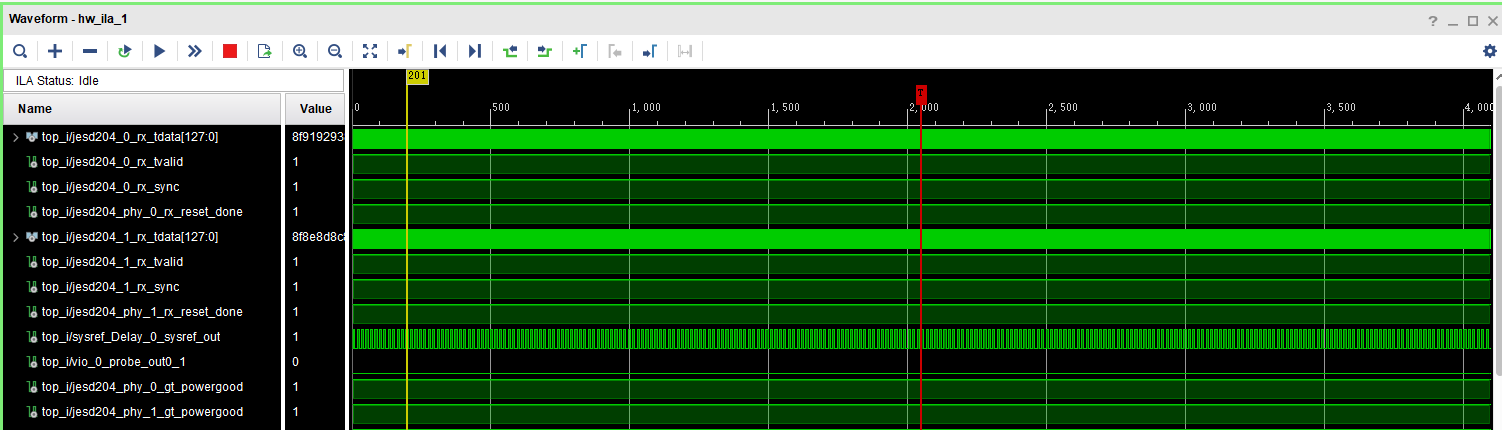
Task: Select signal vio_0_probe_out0_1
Action: (x=114, y=362)
